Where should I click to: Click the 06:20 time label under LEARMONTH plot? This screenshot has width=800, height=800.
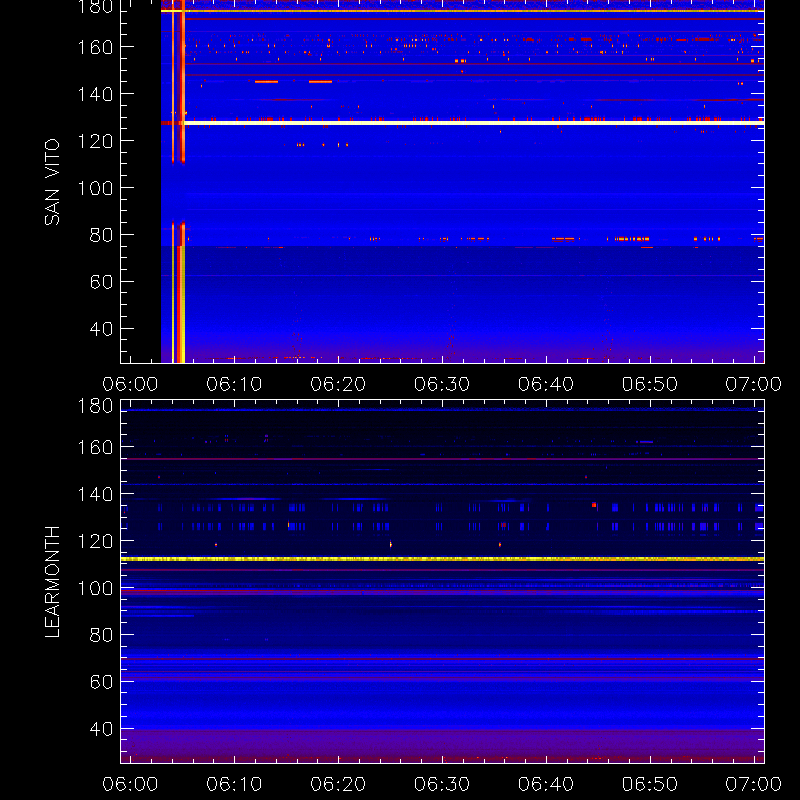(x=338, y=784)
